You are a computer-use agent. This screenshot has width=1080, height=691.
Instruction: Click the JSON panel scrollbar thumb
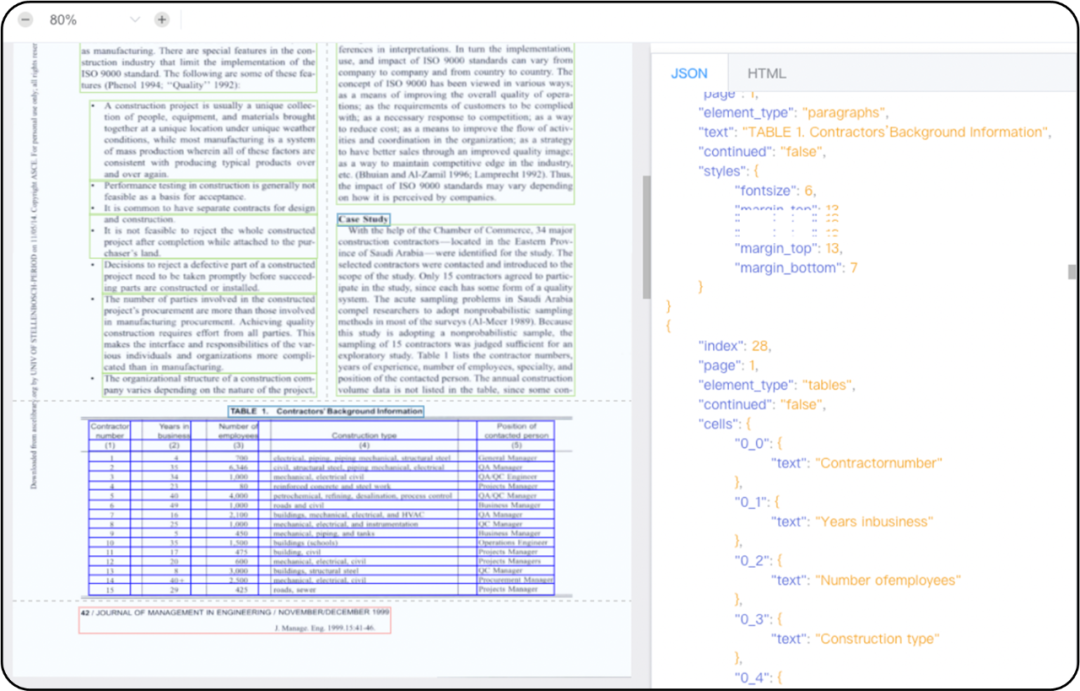[1072, 272]
